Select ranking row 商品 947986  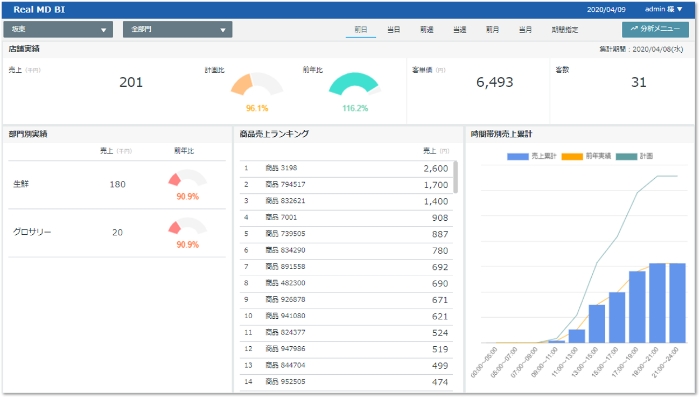click(346, 349)
